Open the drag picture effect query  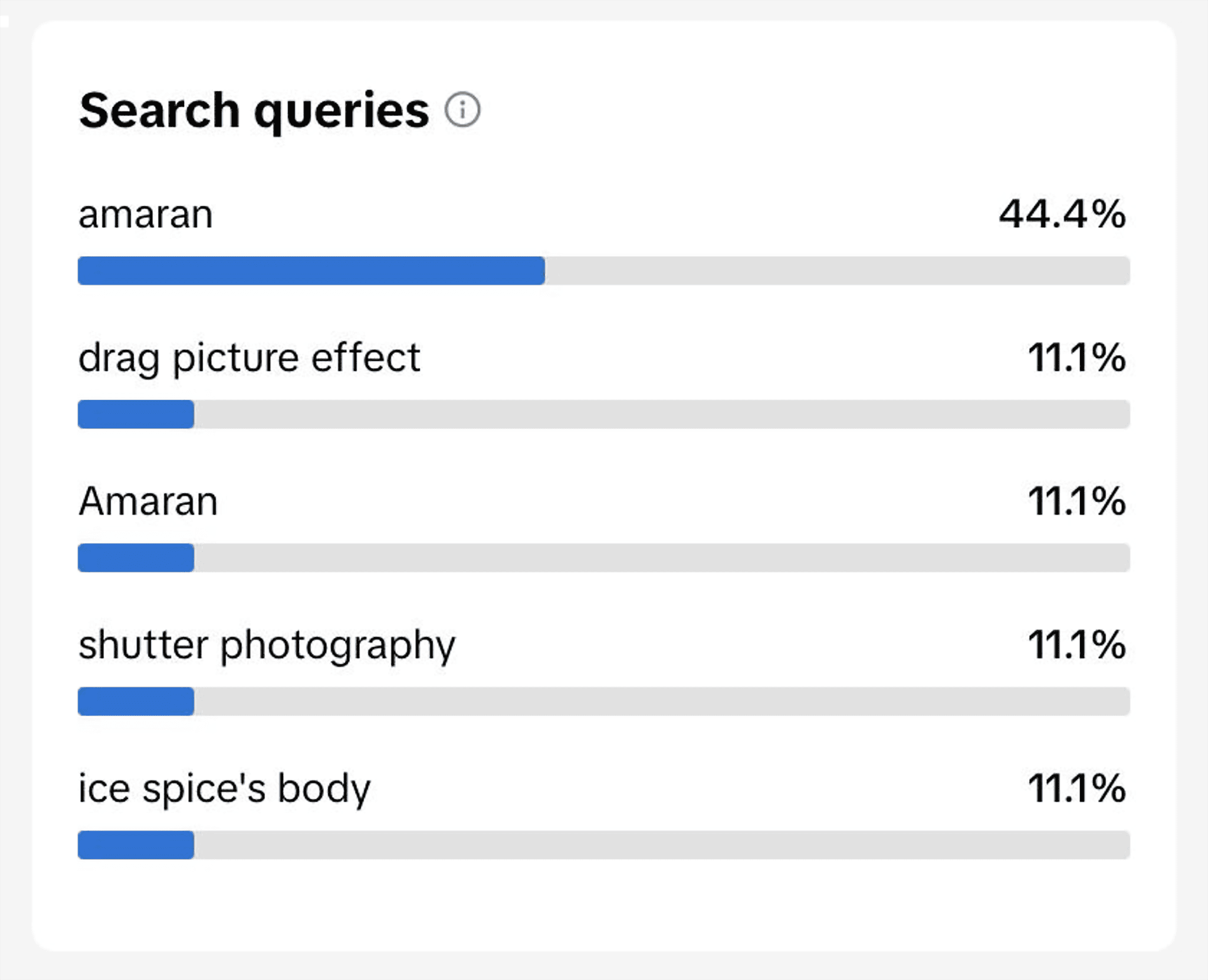pyautogui.click(x=249, y=358)
